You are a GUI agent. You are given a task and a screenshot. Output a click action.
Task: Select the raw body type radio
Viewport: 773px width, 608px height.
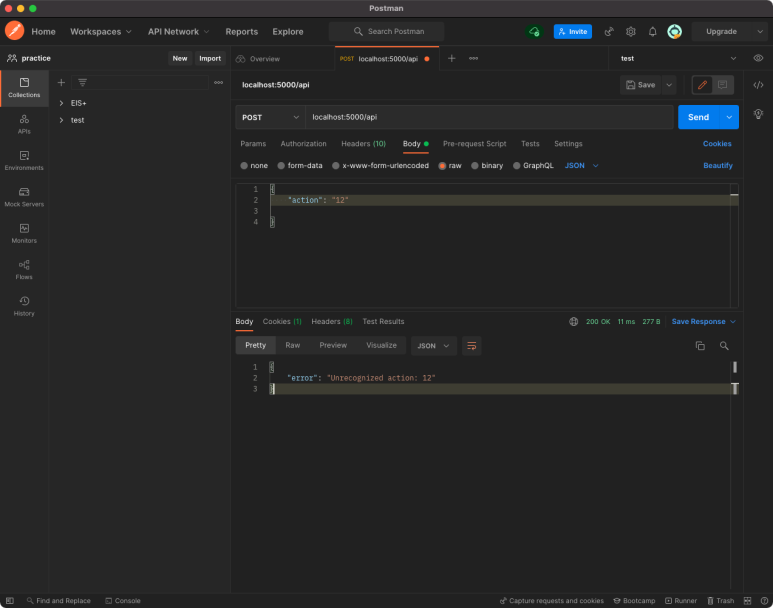click(x=442, y=166)
